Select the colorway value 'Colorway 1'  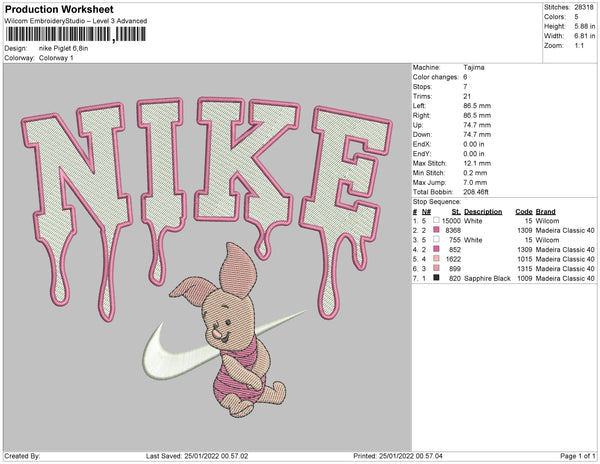(x=56, y=58)
